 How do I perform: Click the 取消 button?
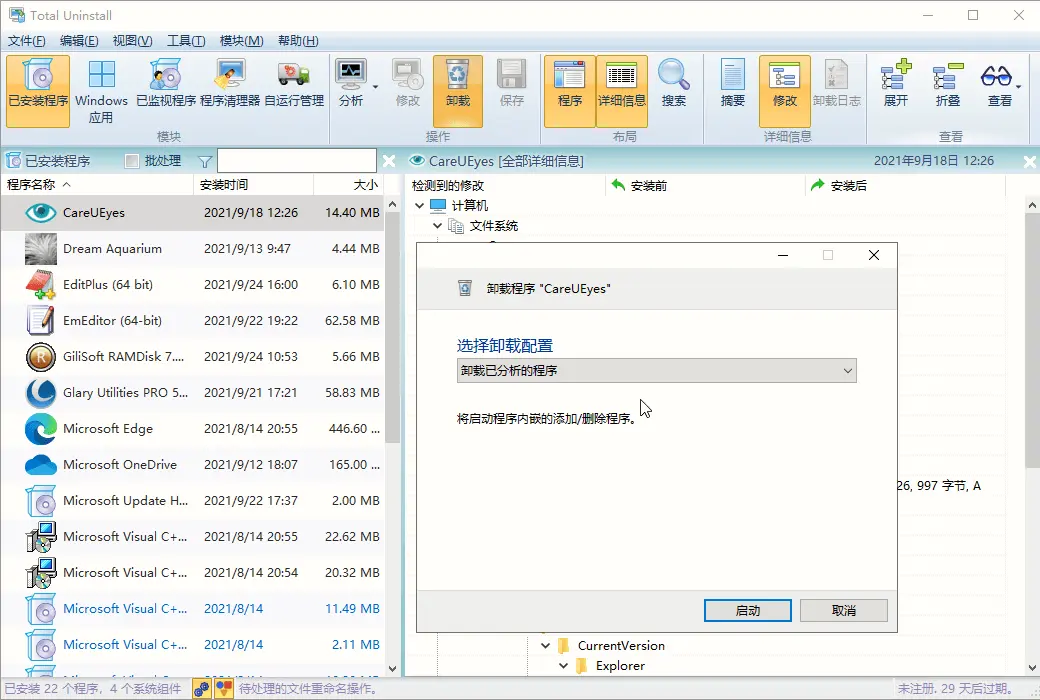[844, 610]
